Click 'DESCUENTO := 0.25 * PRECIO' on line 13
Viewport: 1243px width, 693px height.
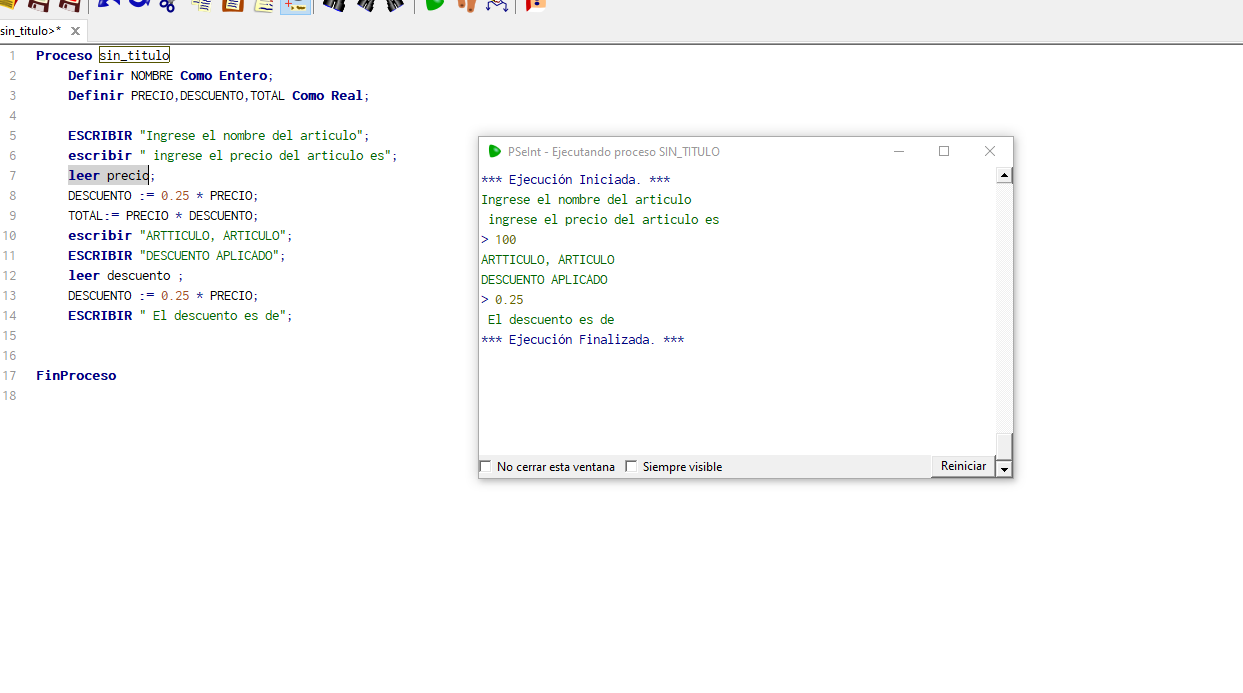(163, 296)
